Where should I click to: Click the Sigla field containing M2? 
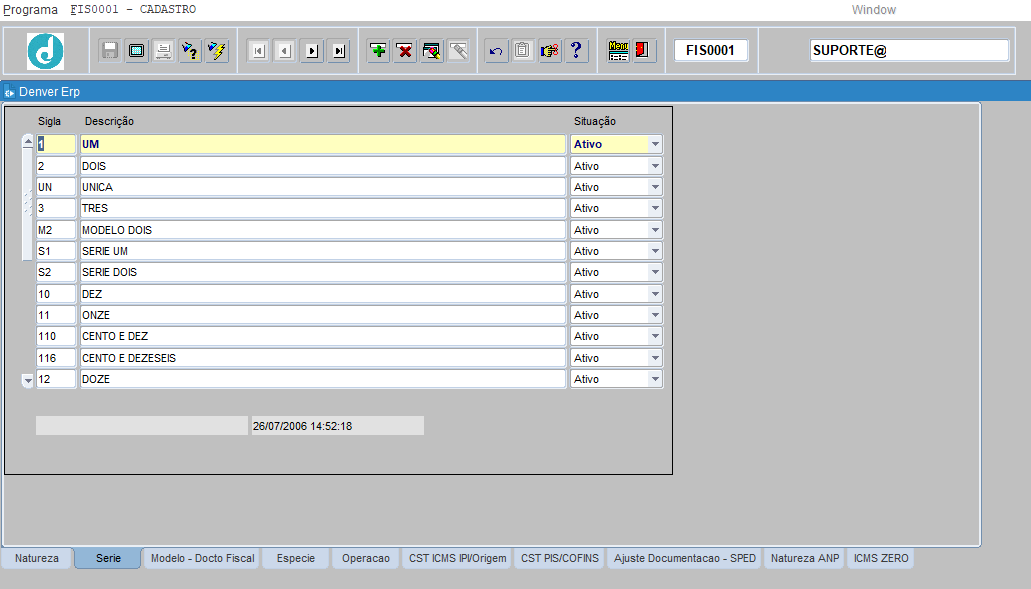click(56, 230)
